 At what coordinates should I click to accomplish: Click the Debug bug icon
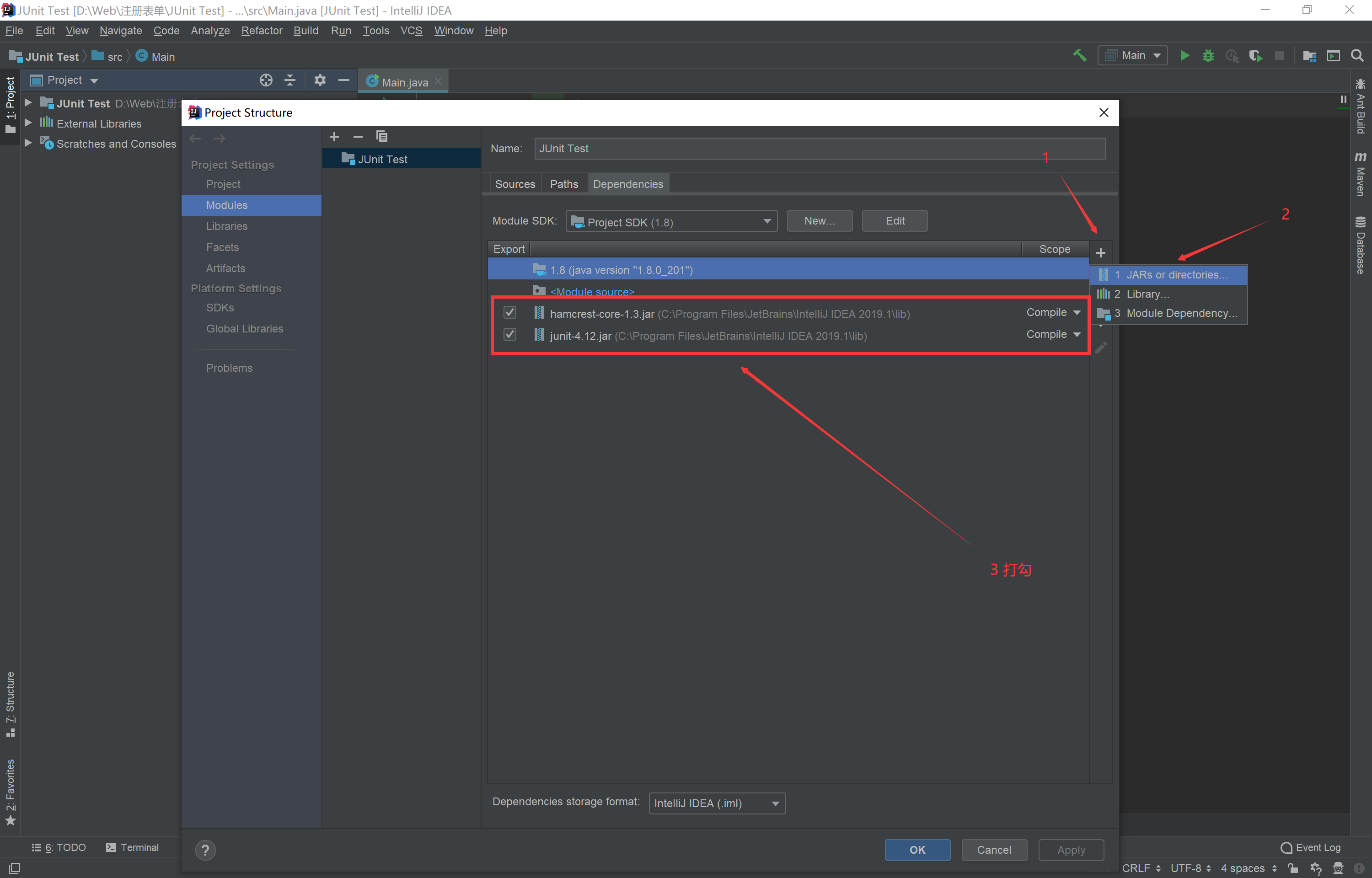(1208, 55)
